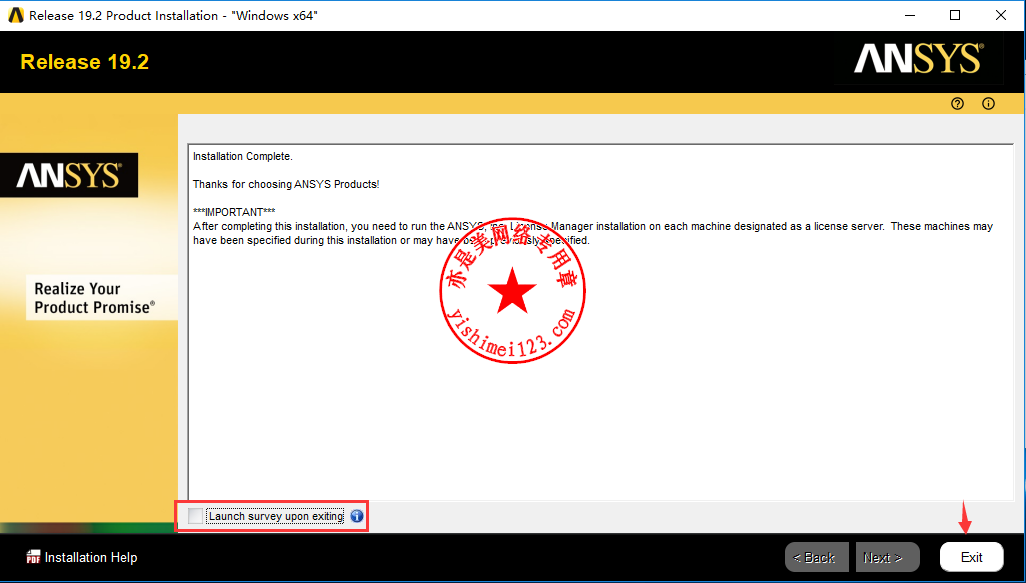Close the Product Installation window
The height and width of the screenshot is (583, 1026).
tap(1000, 15)
